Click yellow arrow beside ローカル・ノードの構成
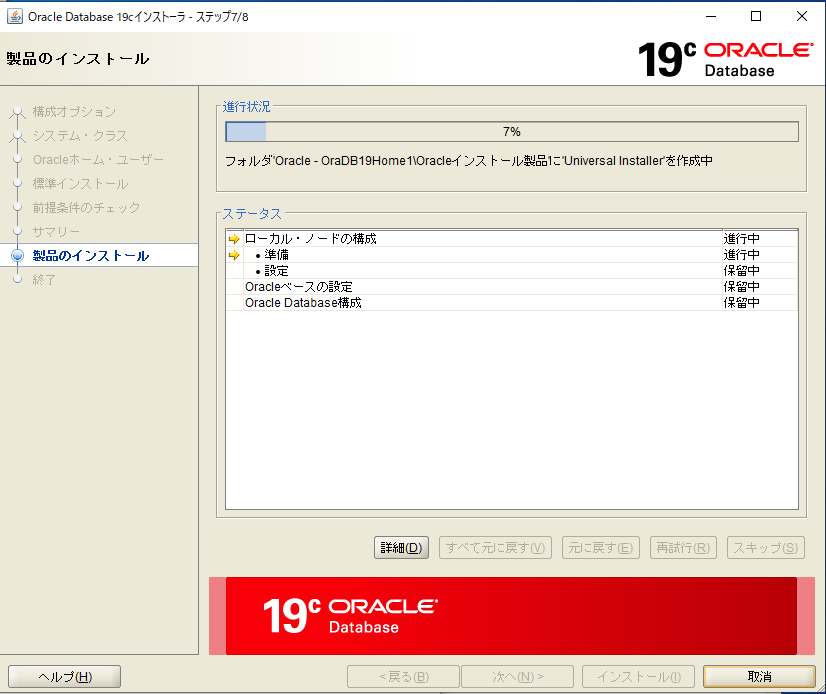This screenshot has height=694, width=826. point(234,239)
